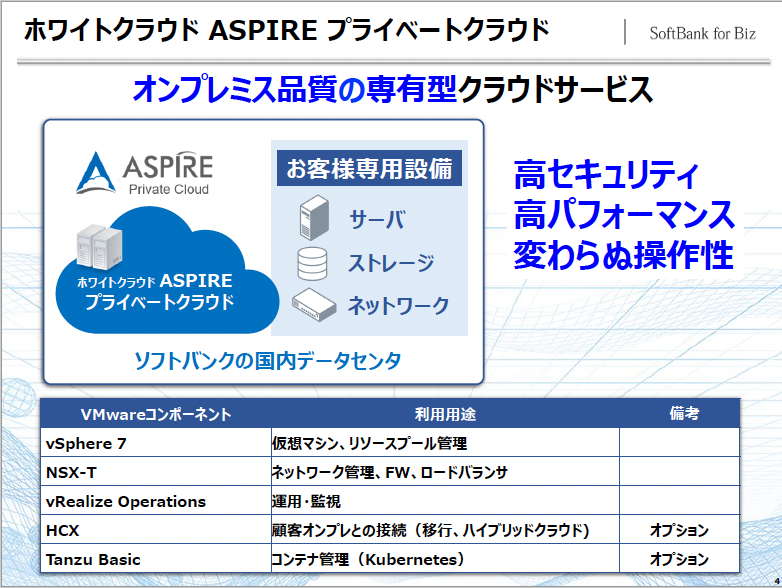Click the Tanzu Basic table cell
The image size is (782, 588).
coord(156,559)
